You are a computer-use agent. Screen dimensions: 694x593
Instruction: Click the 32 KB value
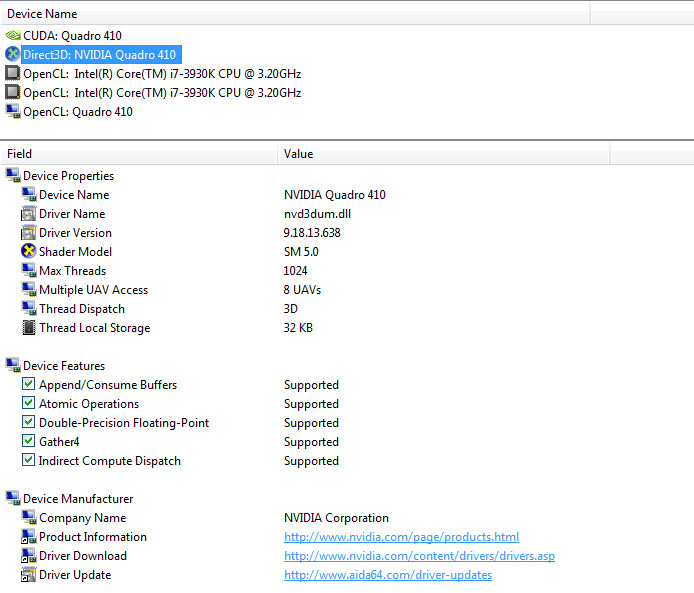click(298, 327)
